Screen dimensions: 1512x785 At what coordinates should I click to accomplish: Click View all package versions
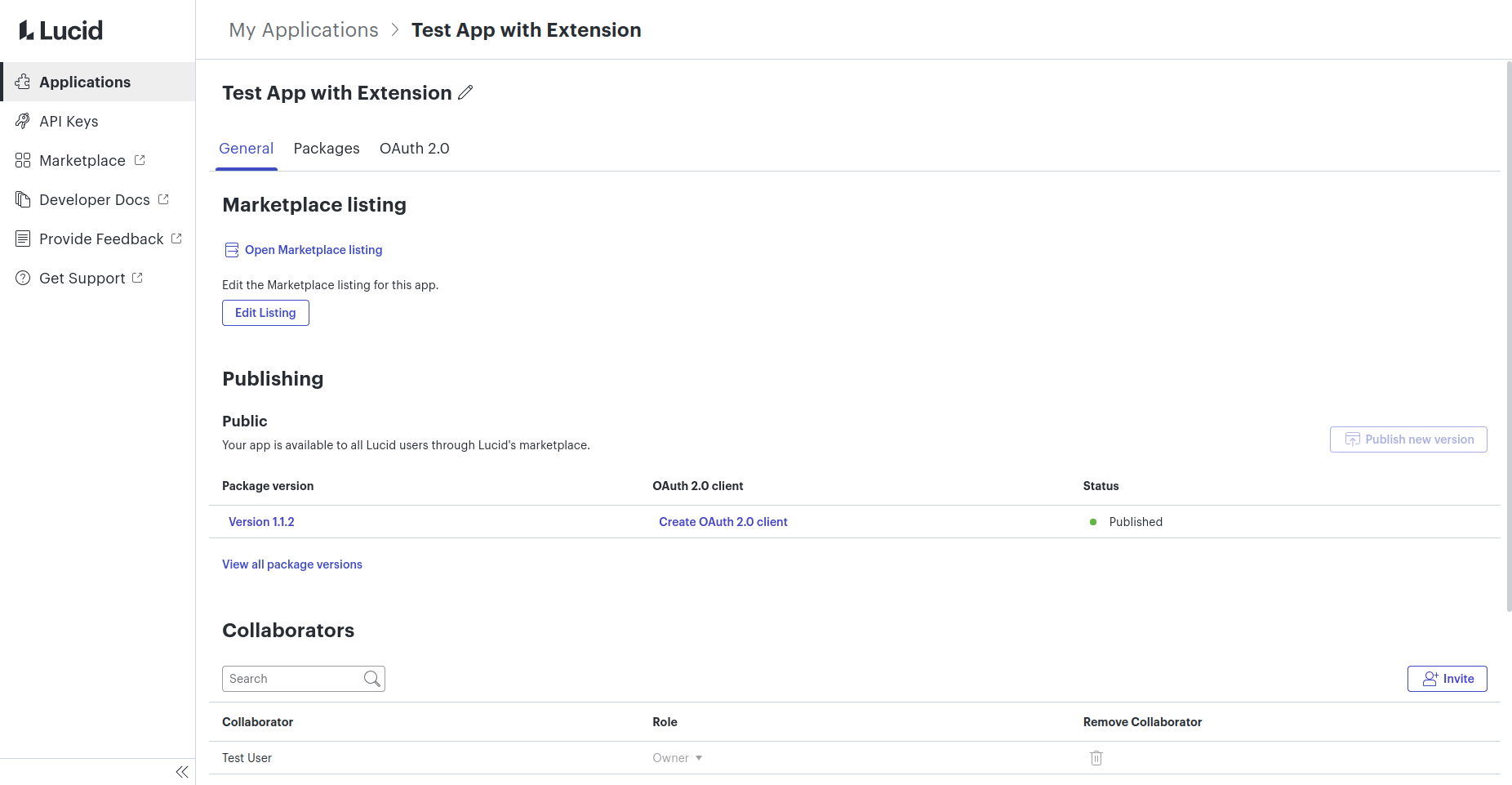[292, 564]
